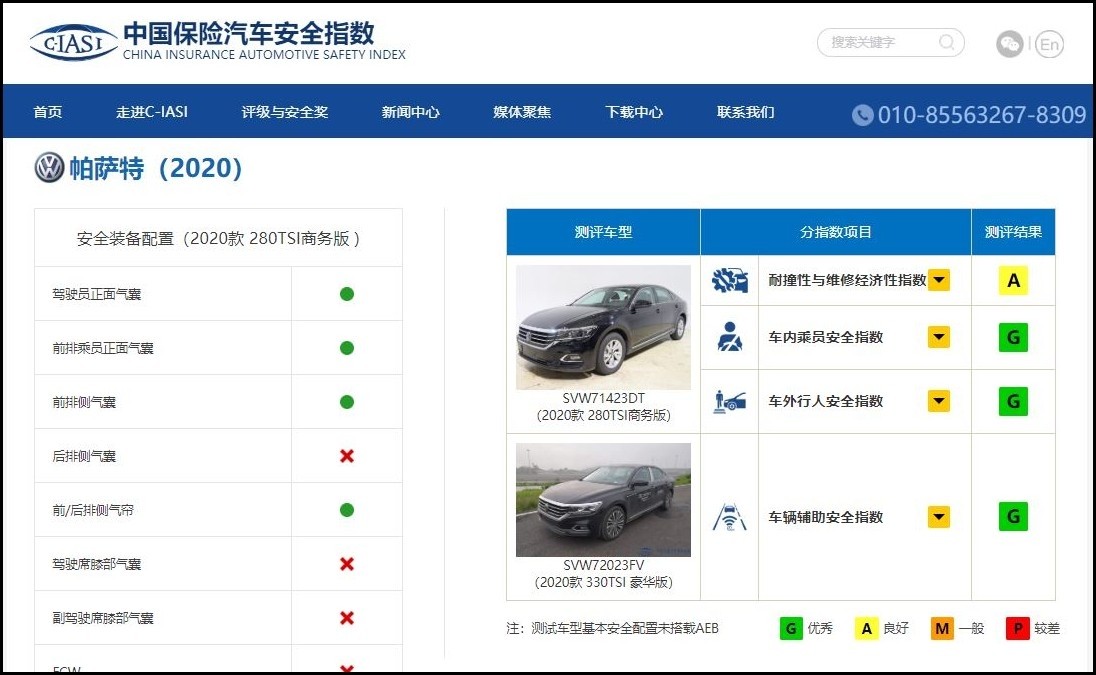
Task: Click the green dot for 驾驶员正面气囊
Action: point(346,293)
